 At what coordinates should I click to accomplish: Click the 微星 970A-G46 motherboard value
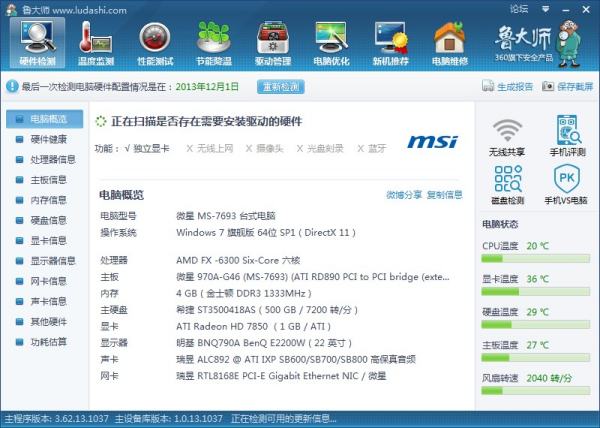(313, 277)
